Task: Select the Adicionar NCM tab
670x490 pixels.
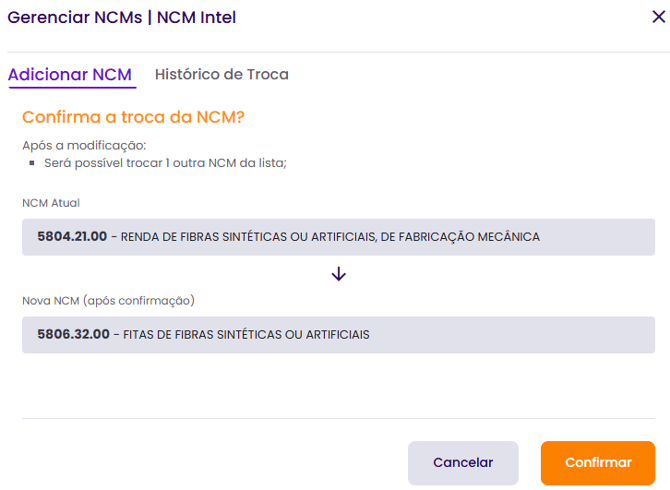Action: (x=70, y=74)
